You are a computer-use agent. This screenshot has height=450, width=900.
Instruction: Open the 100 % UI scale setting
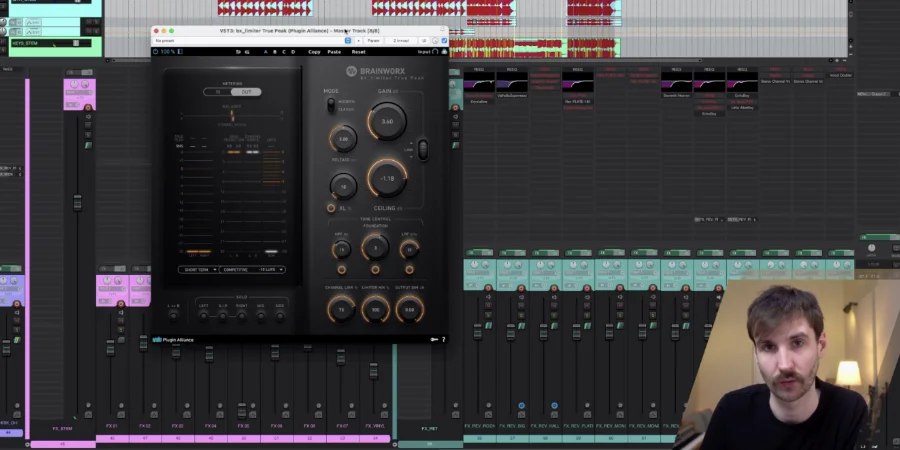[168, 52]
